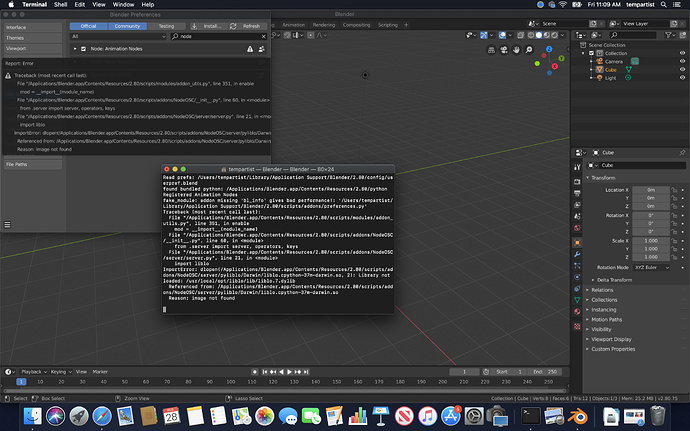Screen dimensions: 690x431
Task: Select the Community support level filter
Action: point(127,26)
